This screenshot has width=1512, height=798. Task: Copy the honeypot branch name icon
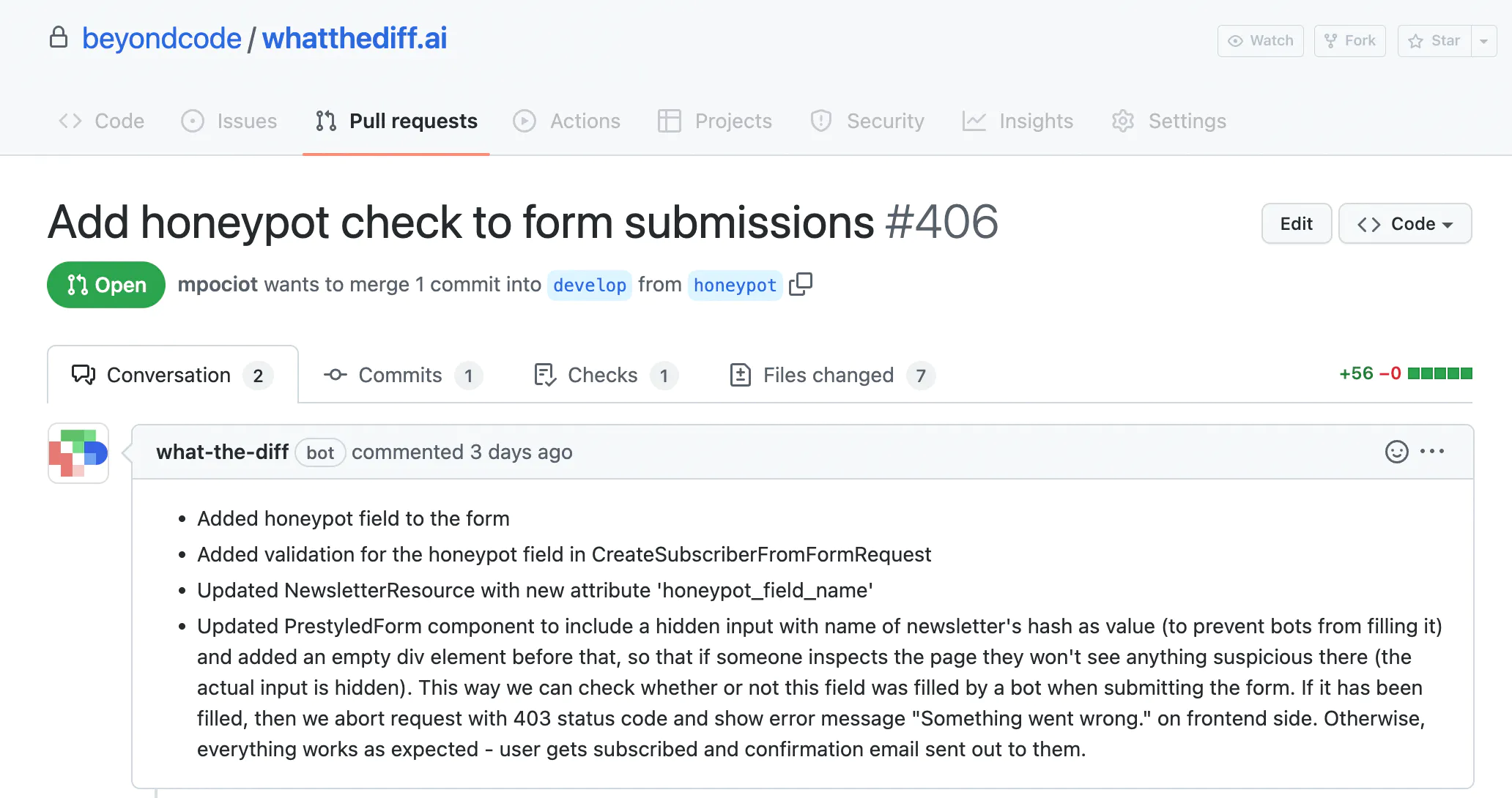click(801, 284)
